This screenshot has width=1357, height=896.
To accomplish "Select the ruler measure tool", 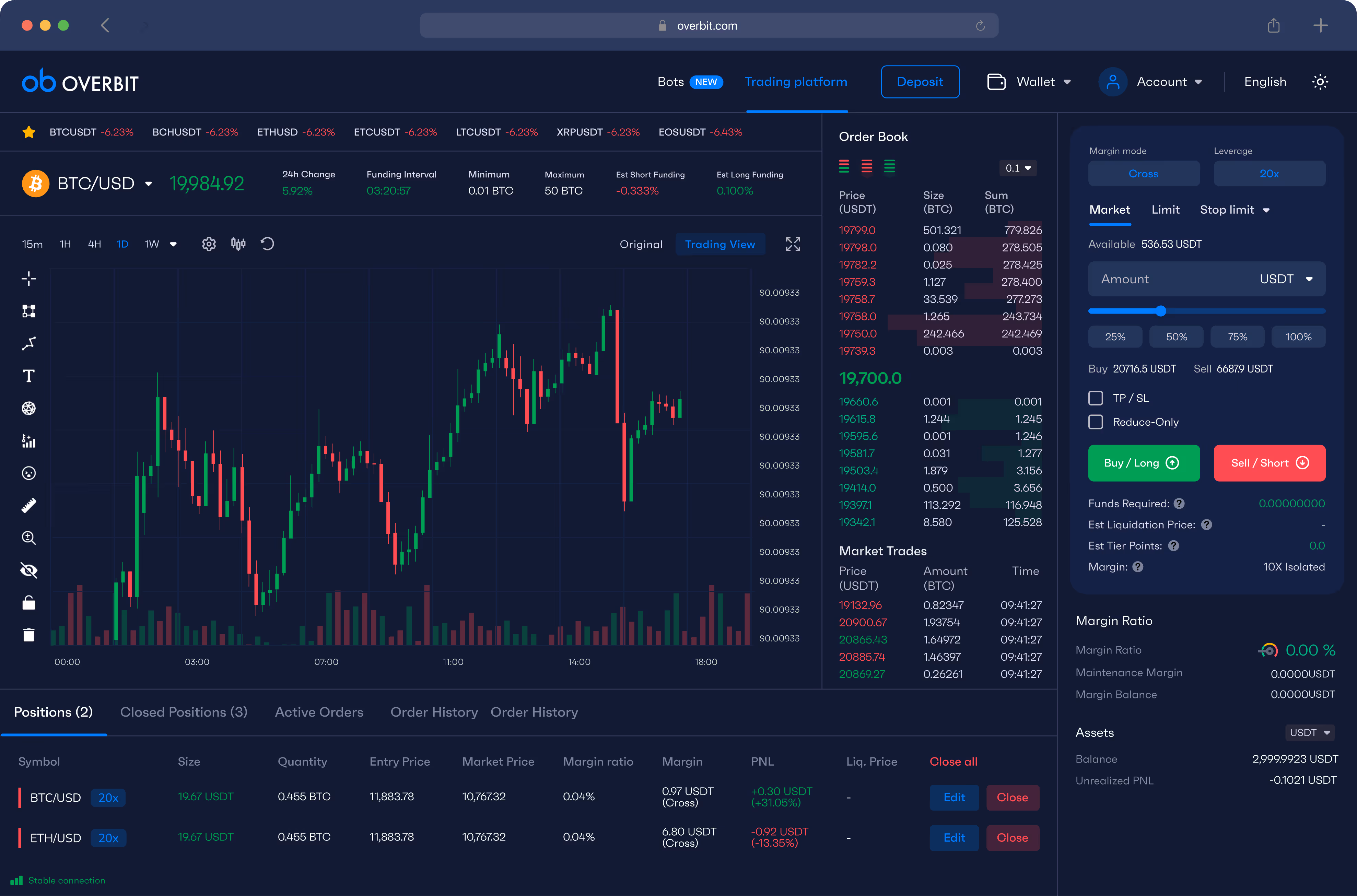I will tap(28, 506).
